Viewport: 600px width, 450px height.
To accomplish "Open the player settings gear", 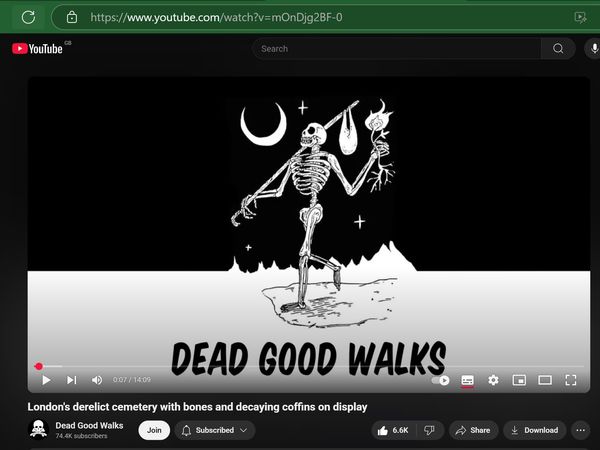I will (493, 380).
